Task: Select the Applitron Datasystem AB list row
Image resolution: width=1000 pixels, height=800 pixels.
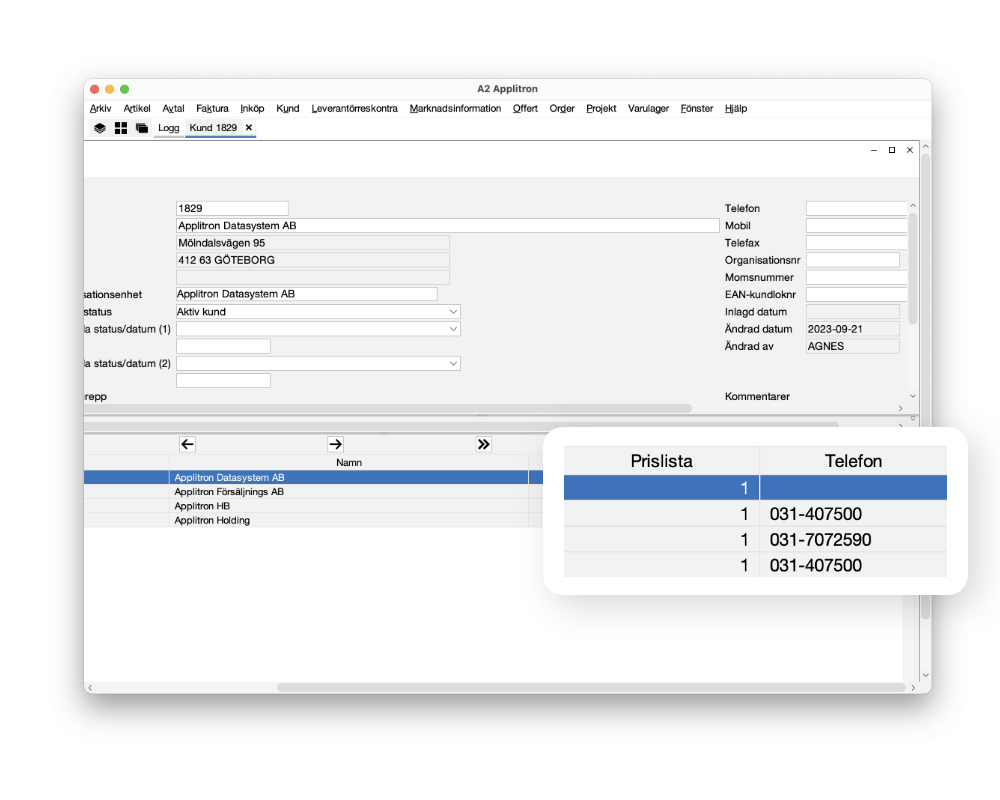Action: [313, 477]
